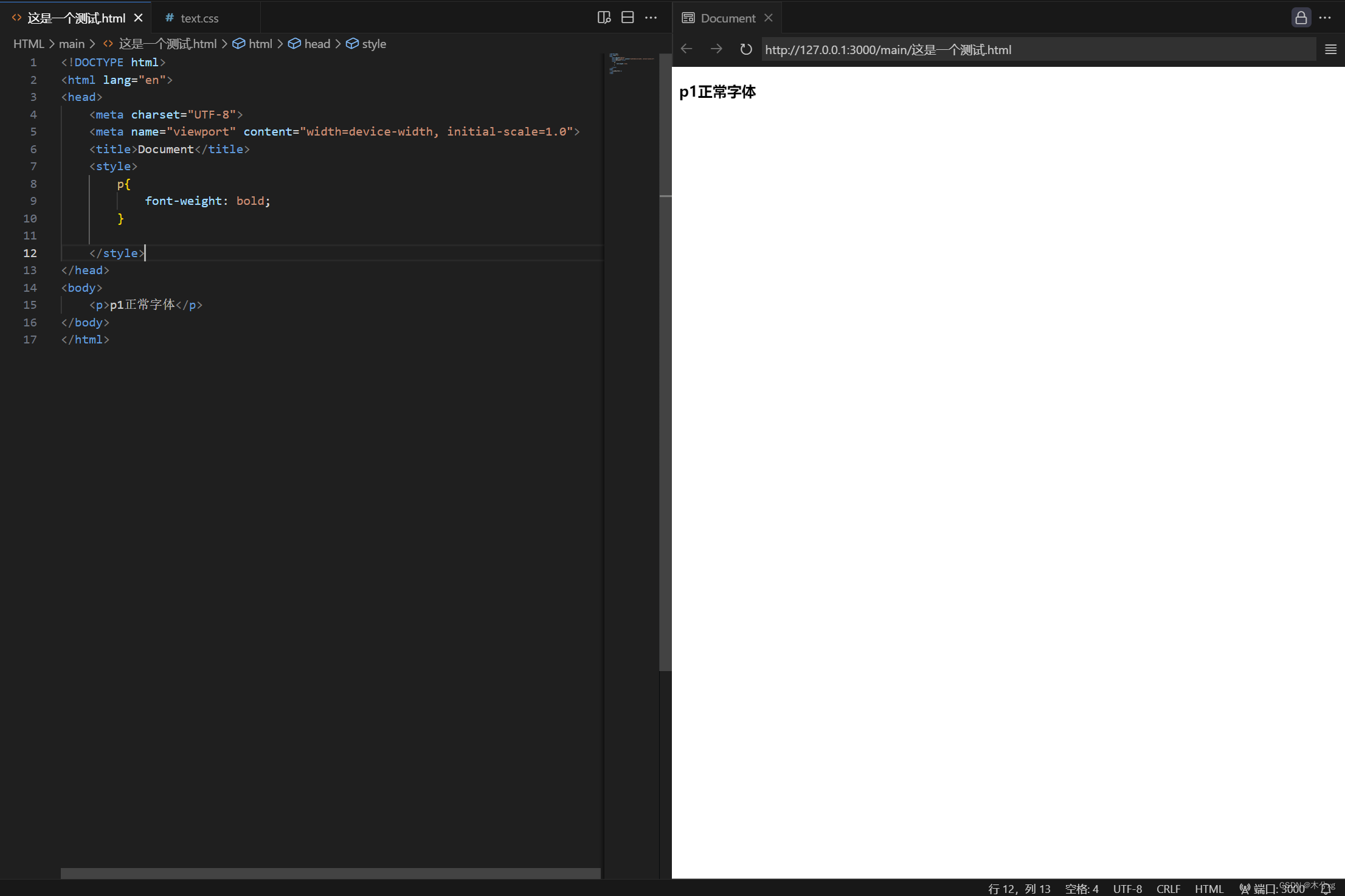
Task: Click the lock icon in preview group
Action: click(1301, 18)
